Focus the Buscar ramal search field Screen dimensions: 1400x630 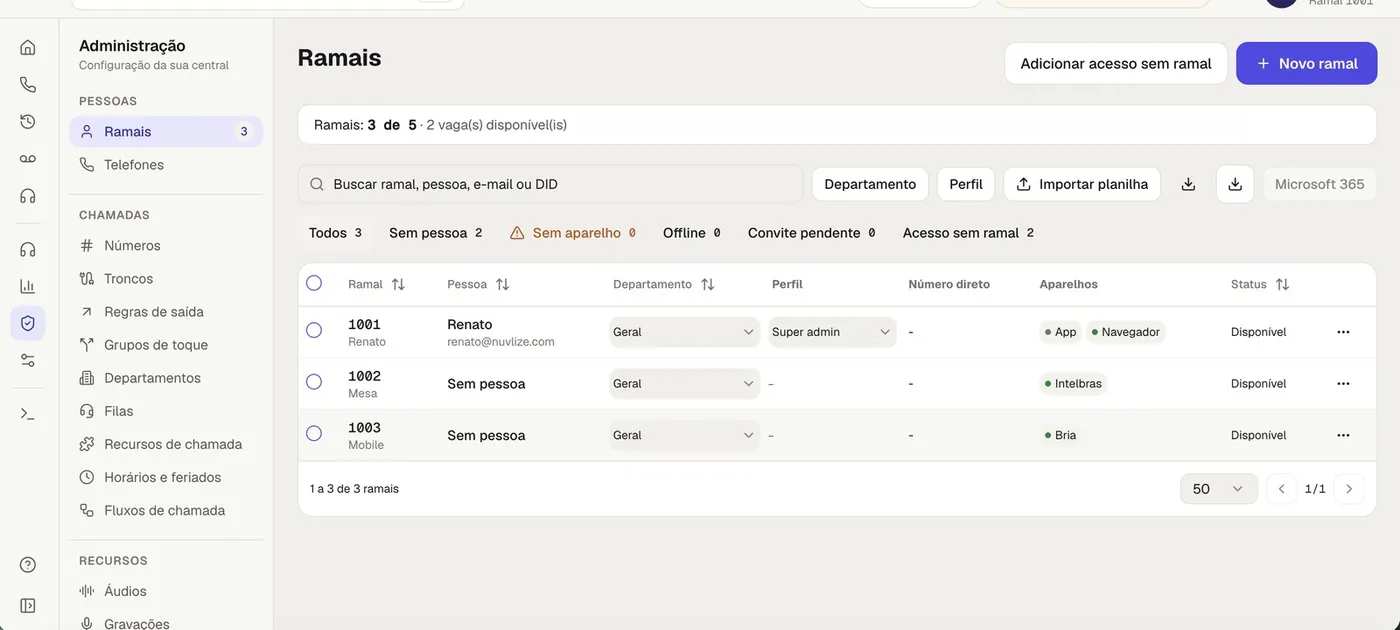pos(551,184)
